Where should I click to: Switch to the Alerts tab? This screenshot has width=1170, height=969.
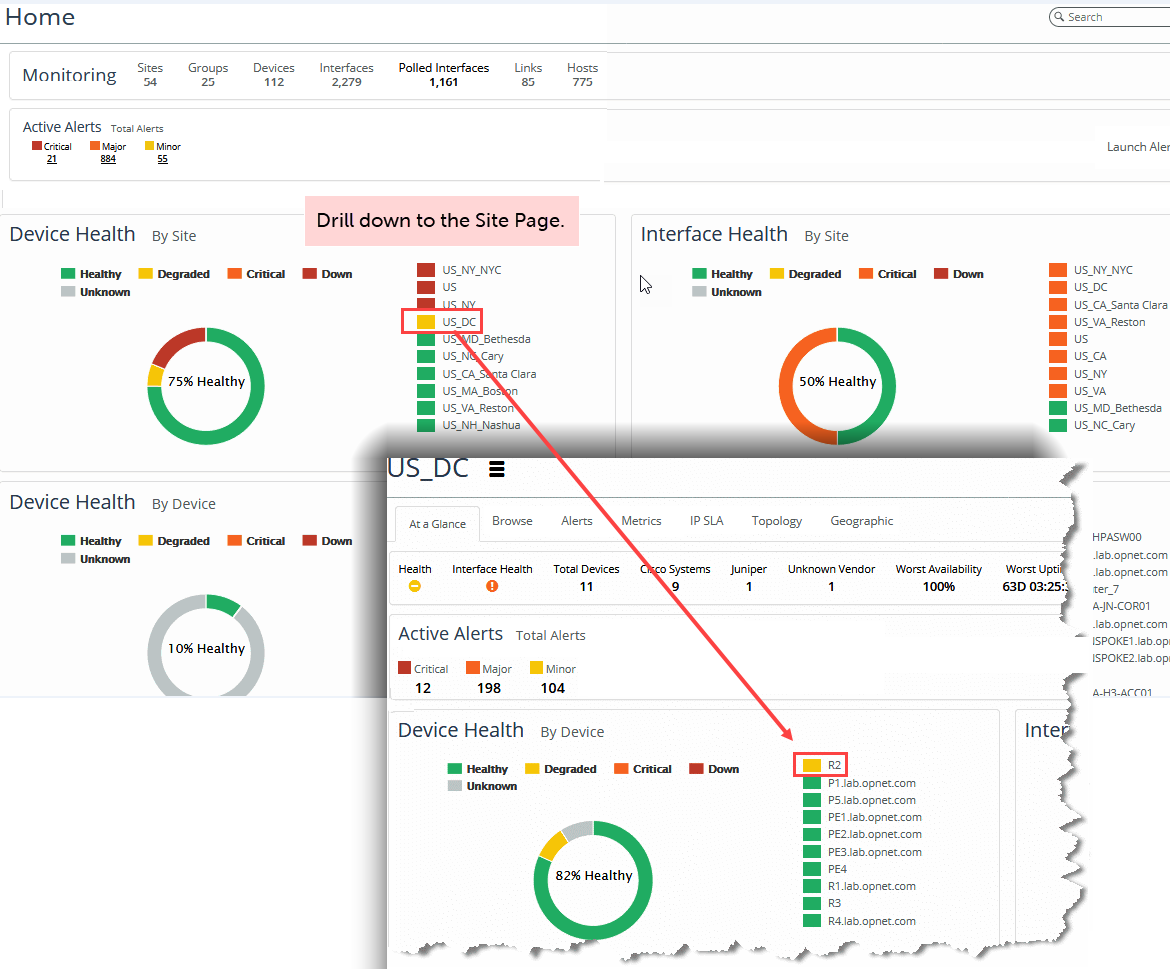pyautogui.click(x=576, y=521)
